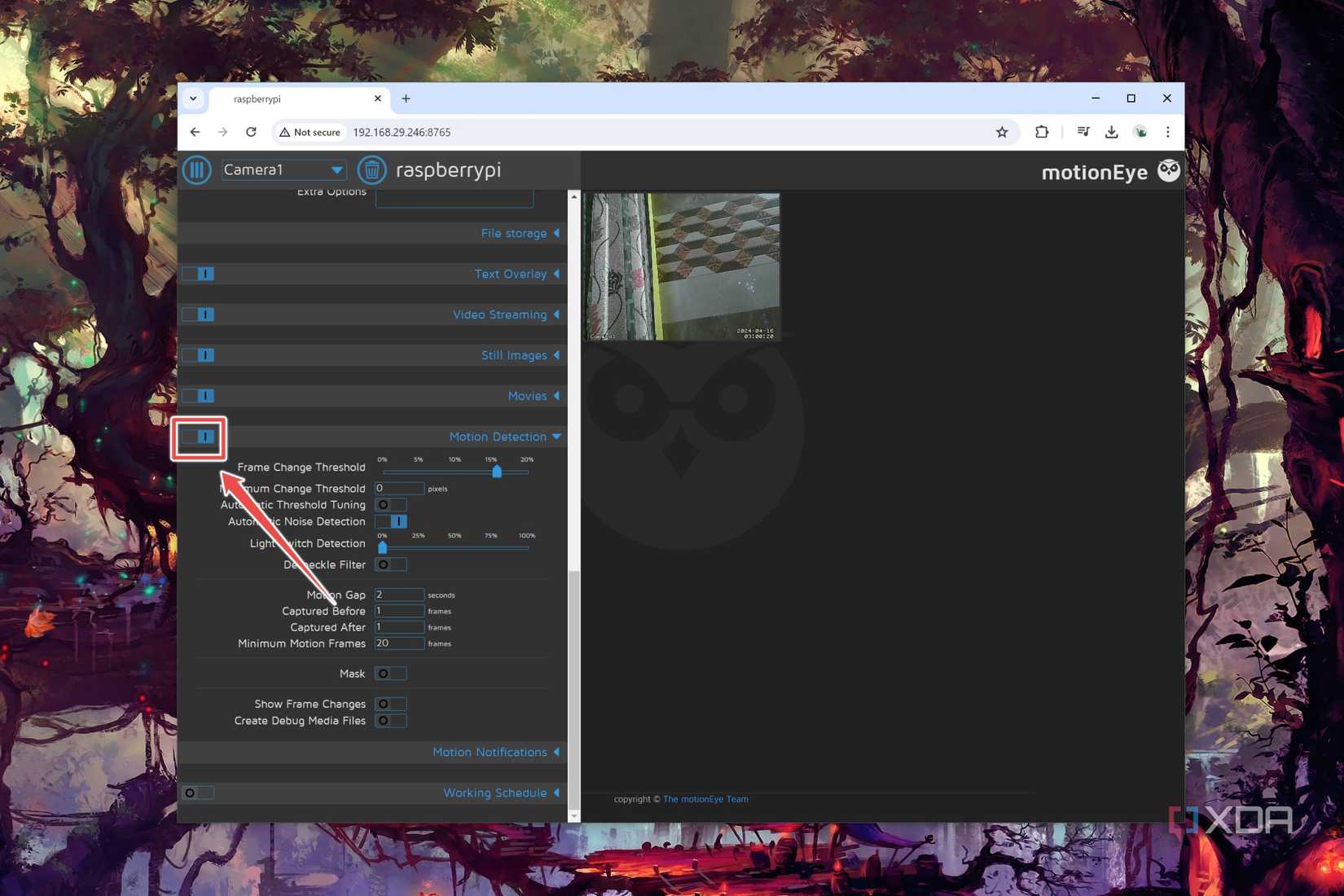
Task: Click the settings panel scrollbar down arrow
Action: click(x=573, y=815)
